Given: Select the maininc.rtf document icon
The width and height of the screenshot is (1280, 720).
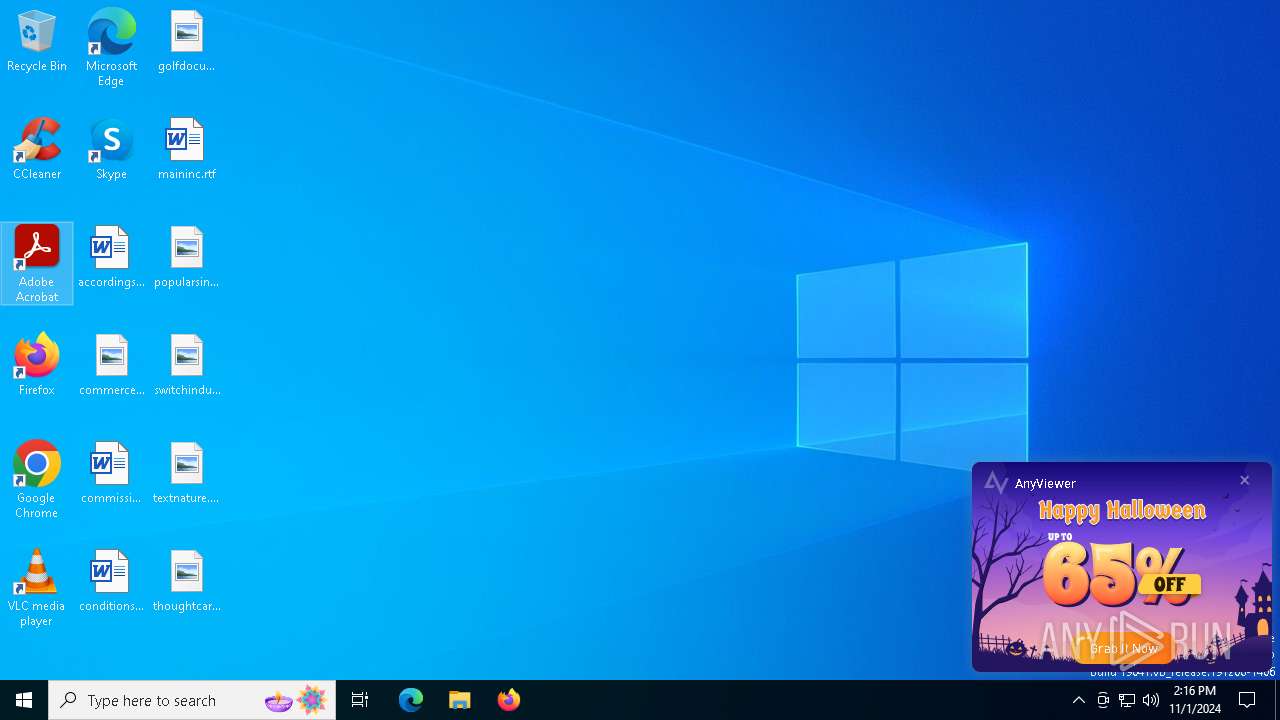Looking at the screenshot, I should click(186, 149).
